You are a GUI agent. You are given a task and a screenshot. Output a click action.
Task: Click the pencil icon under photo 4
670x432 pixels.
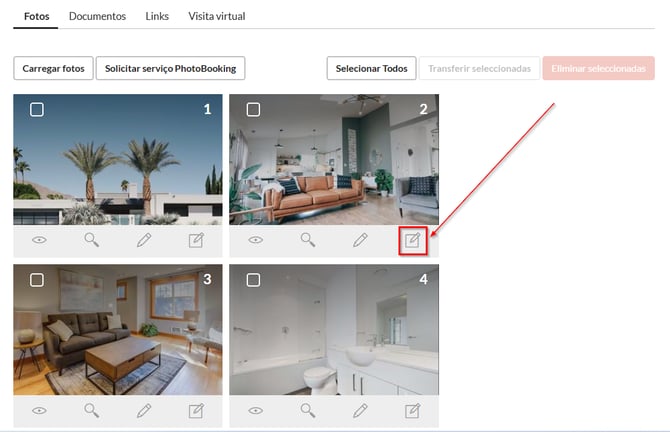coord(360,410)
